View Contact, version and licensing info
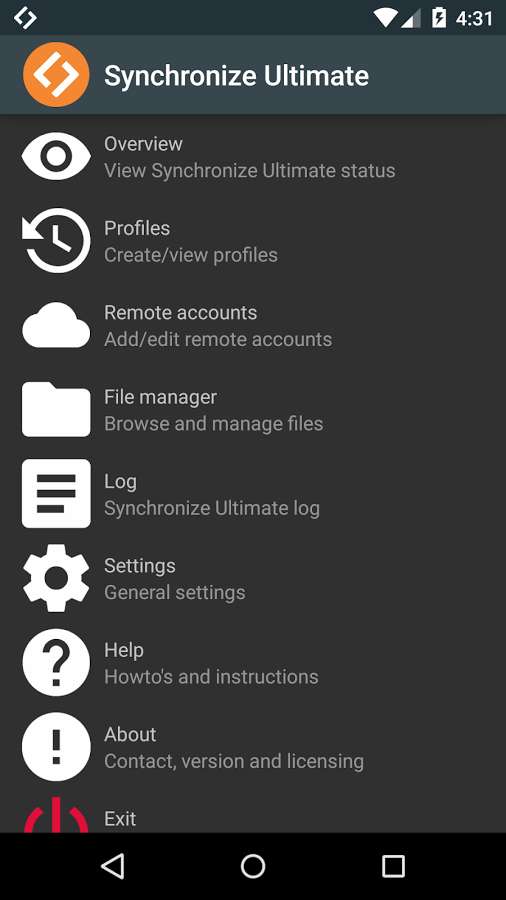The height and width of the screenshot is (900, 506). pos(233,761)
